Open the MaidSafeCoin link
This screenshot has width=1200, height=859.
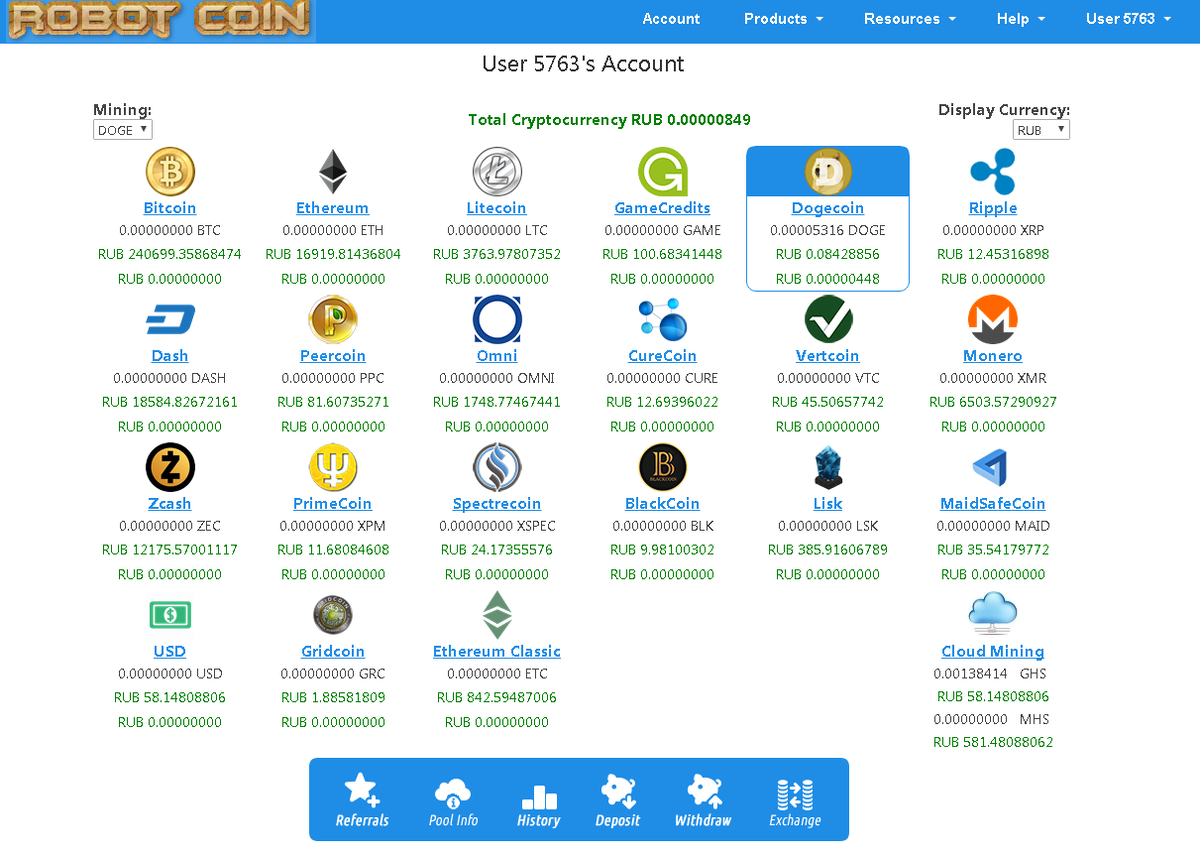[x=993, y=504]
